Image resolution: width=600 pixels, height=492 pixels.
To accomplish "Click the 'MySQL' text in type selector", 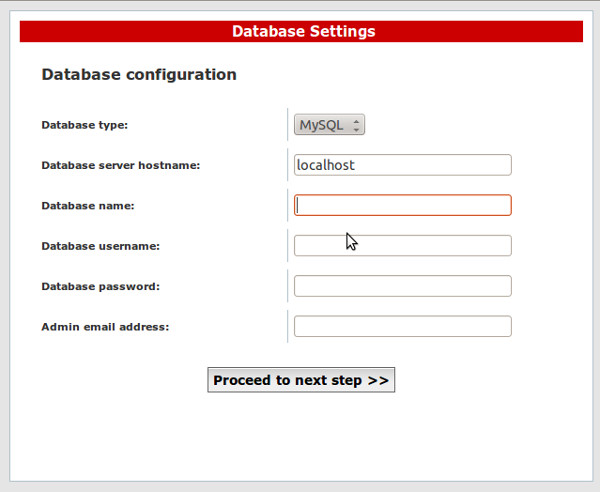I will [x=321, y=125].
